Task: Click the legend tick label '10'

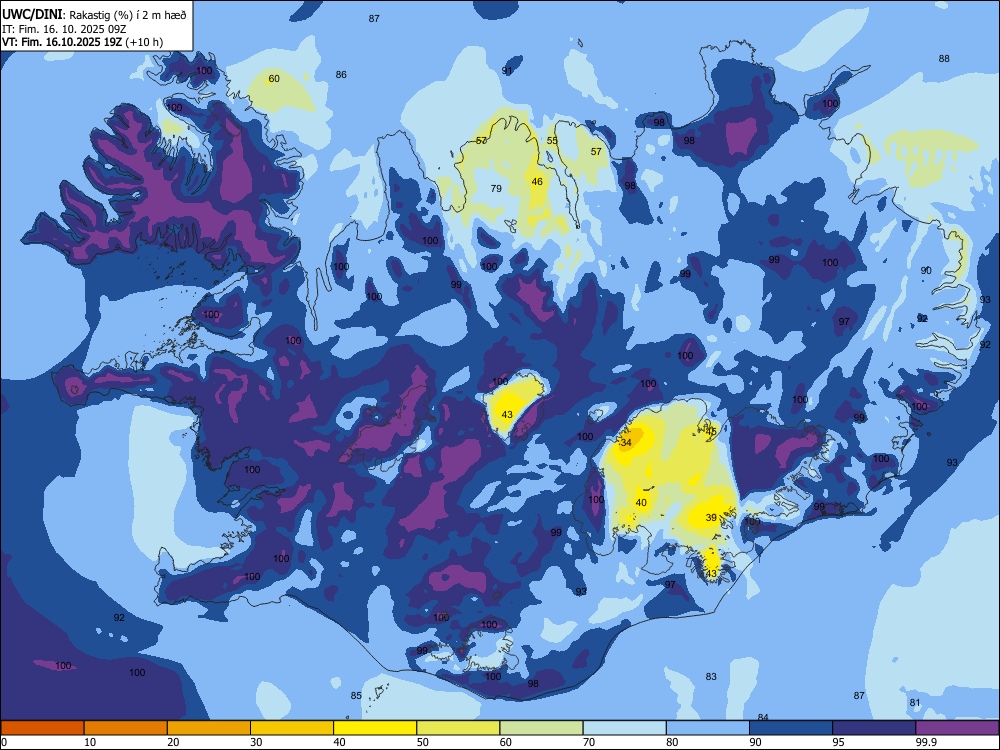Action: (90, 742)
